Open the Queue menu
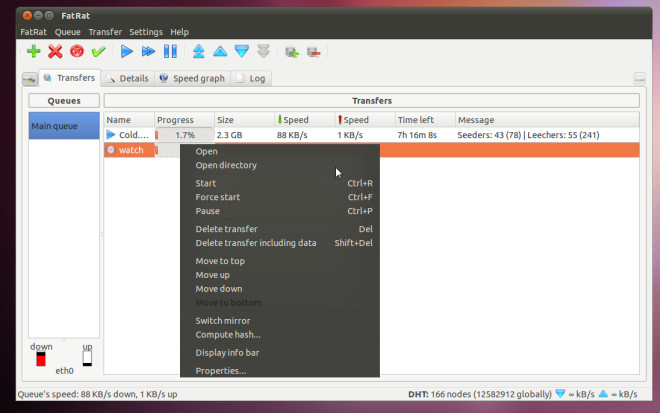 (67, 32)
